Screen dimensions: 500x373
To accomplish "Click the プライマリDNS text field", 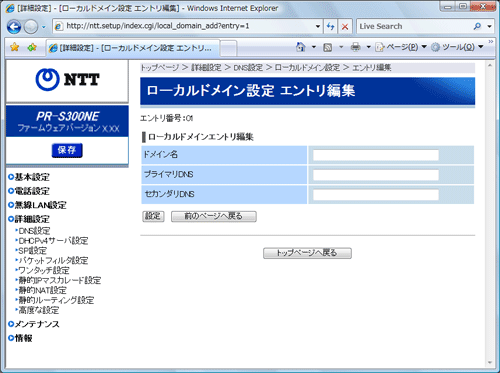I will pyautogui.click(x=376, y=175).
